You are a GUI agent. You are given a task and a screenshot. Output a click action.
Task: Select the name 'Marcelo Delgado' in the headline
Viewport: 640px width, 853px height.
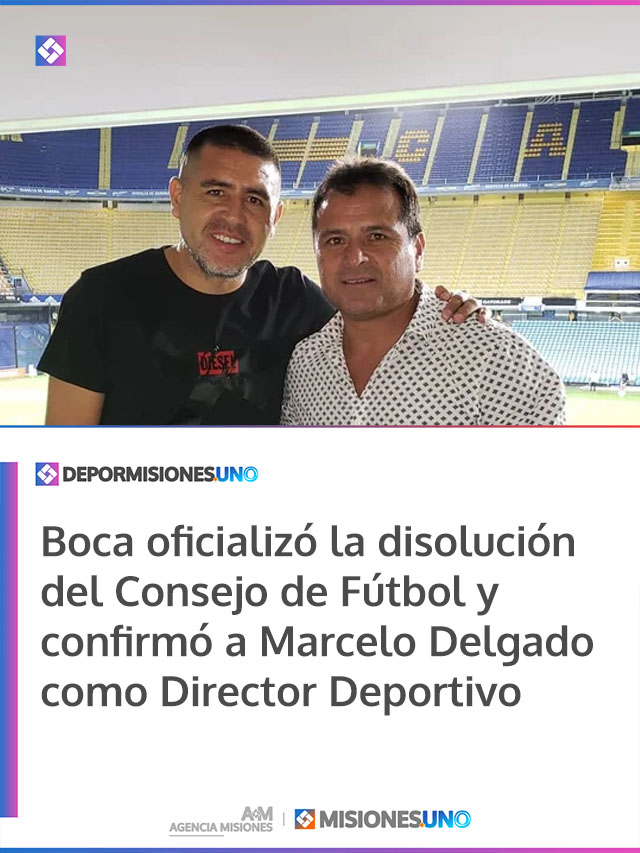click(427, 642)
